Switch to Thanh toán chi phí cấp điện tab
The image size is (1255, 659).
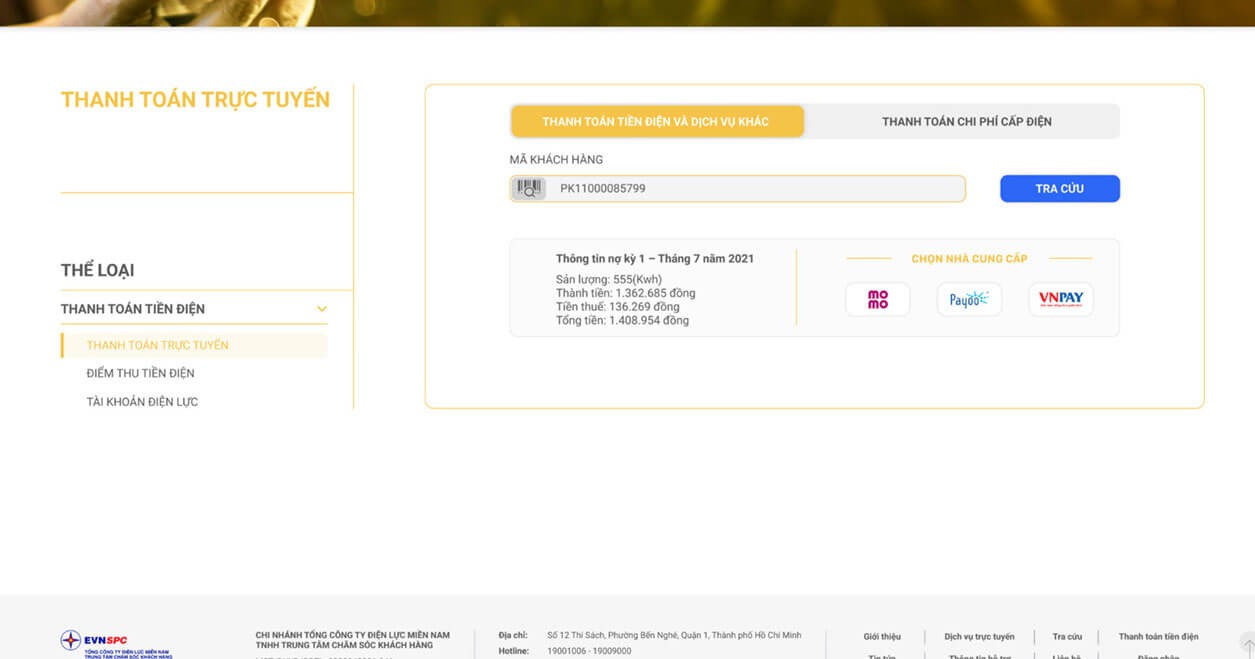(x=966, y=122)
